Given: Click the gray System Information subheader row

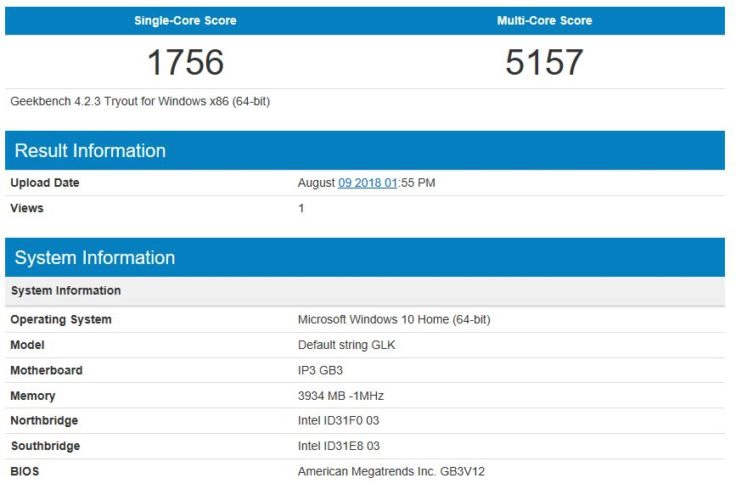Looking at the screenshot, I should (x=65, y=291).
